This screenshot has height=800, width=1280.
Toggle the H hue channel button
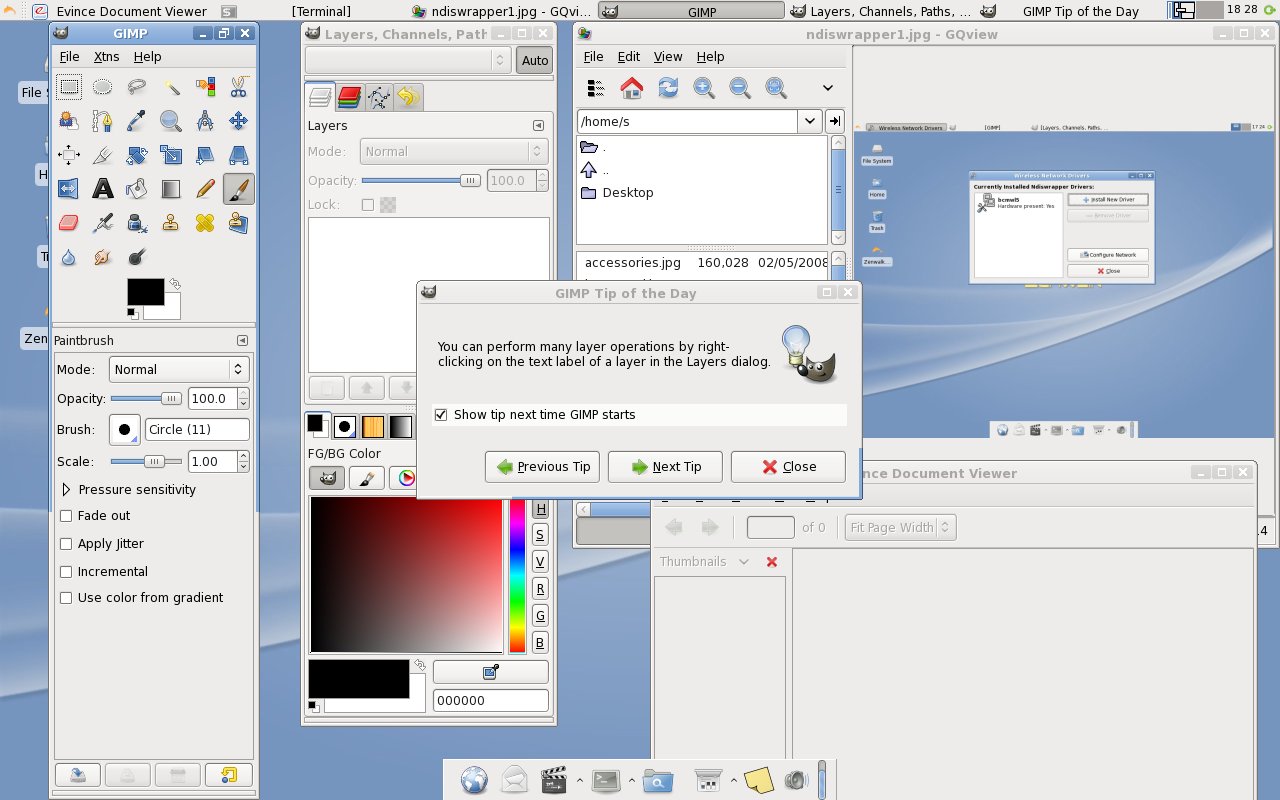click(540, 509)
